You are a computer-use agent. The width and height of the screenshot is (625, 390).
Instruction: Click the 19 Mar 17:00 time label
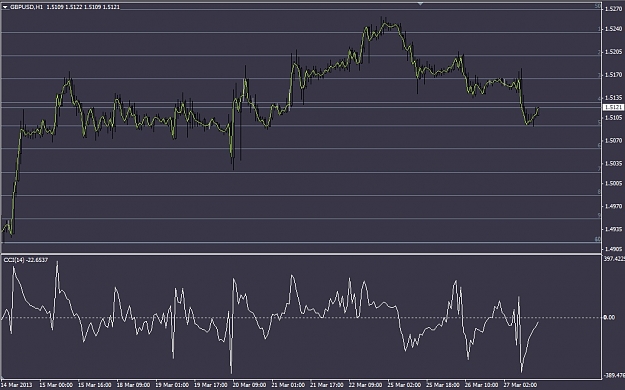click(x=210, y=385)
